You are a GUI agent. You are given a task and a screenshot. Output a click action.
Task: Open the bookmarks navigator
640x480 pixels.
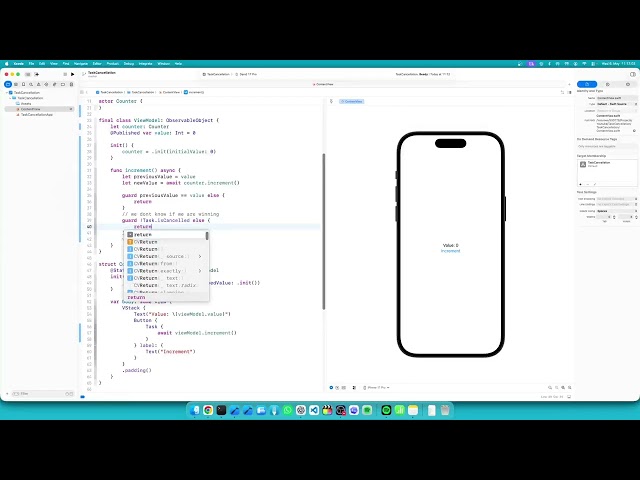[23, 84]
